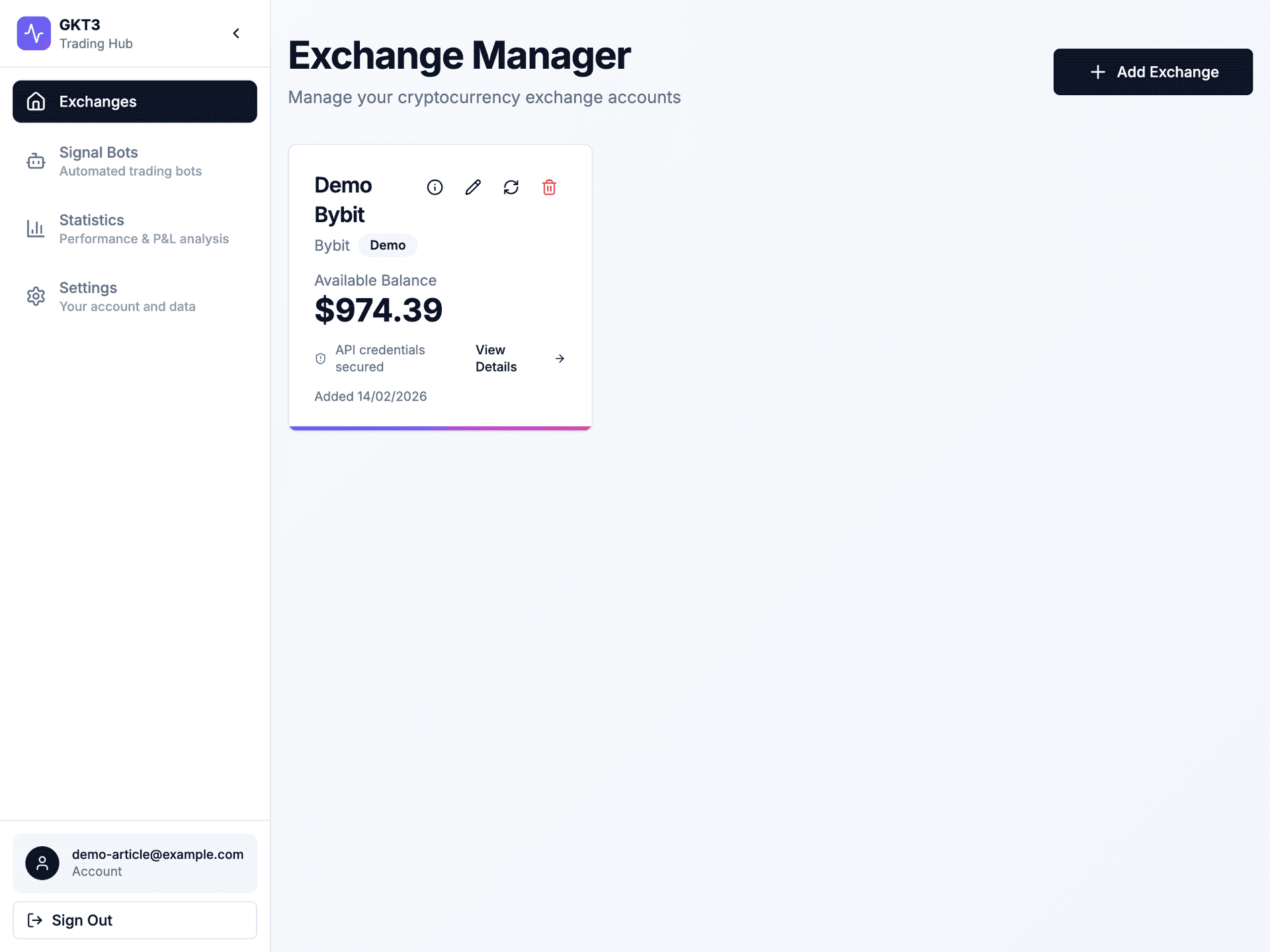The width and height of the screenshot is (1270, 952).
Task: Click the View Details arrow on the card
Action: [560, 358]
